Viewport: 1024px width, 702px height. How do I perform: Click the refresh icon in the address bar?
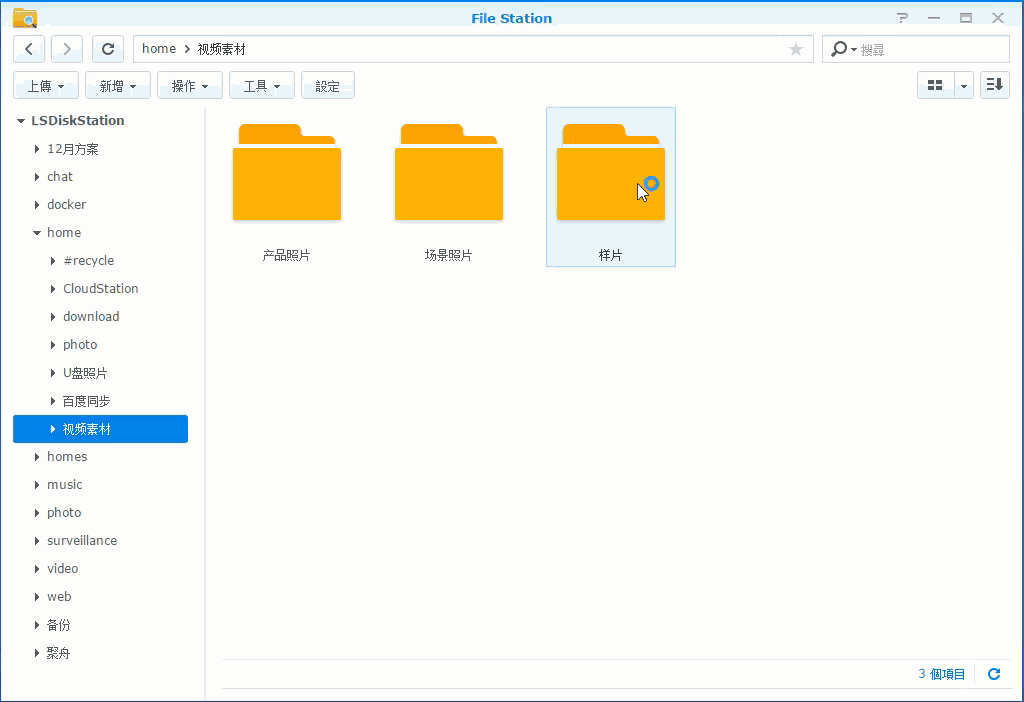coord(107,48)
